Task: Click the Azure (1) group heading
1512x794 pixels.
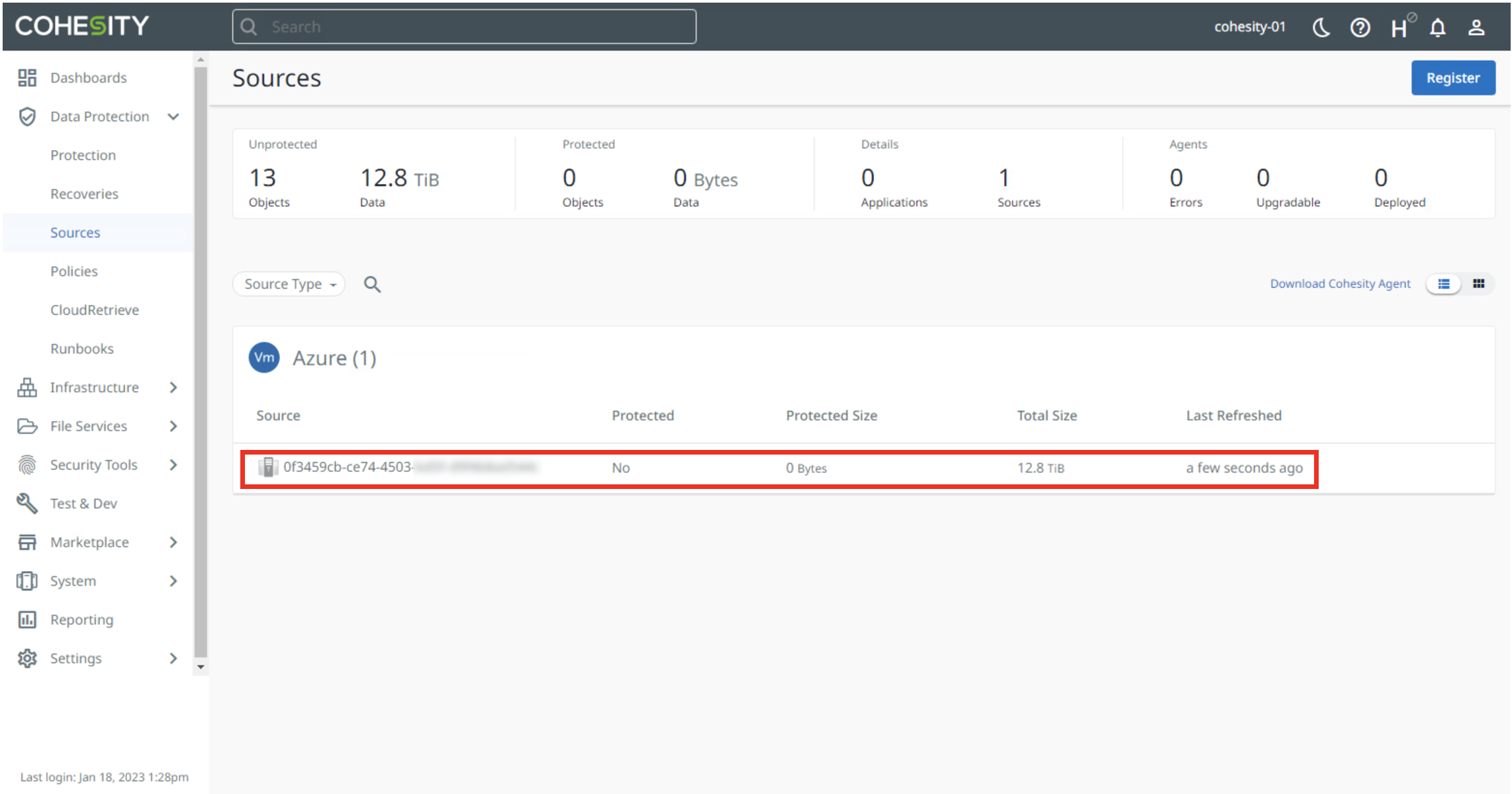Action: (334, 358)
